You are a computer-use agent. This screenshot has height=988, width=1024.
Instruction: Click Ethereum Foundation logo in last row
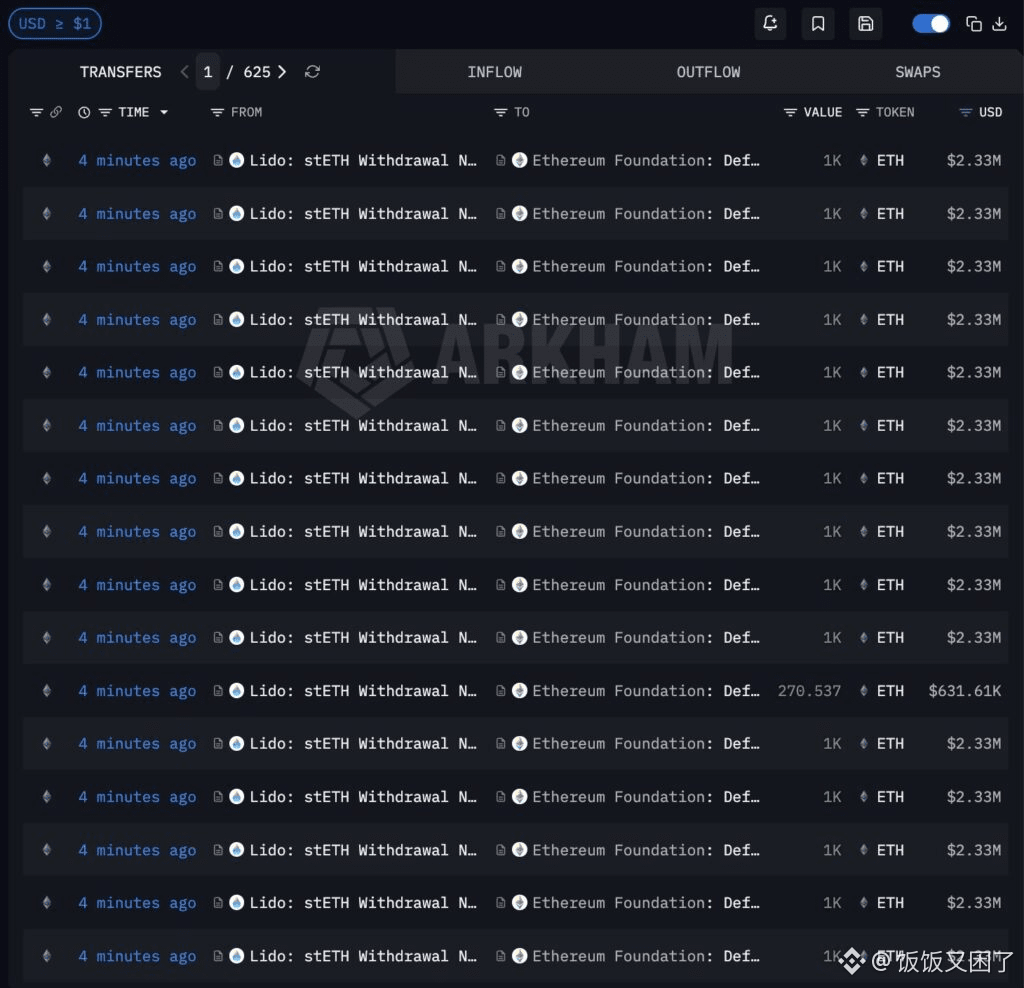point(520,957)
